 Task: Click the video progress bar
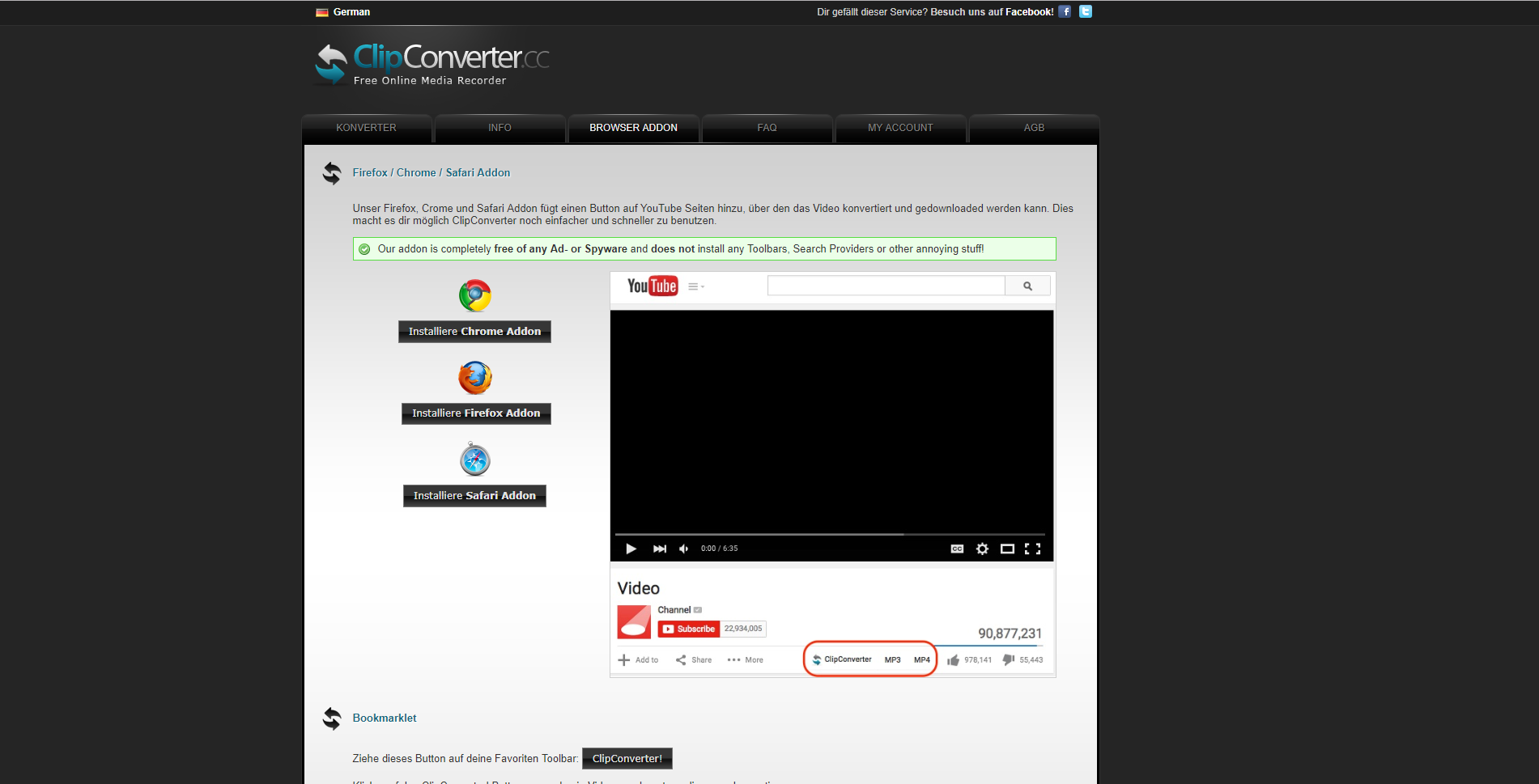tap(830, 534)
